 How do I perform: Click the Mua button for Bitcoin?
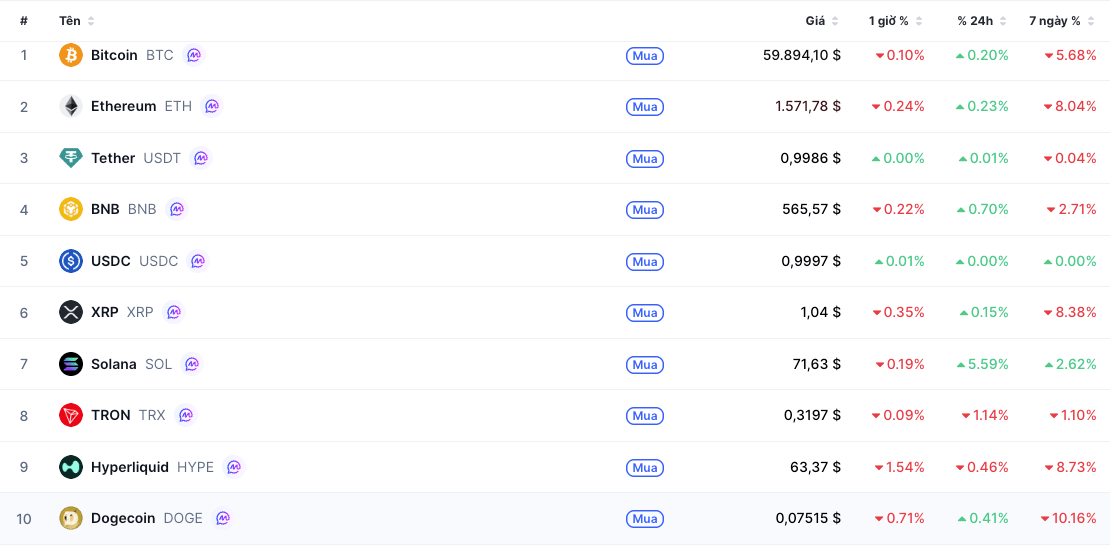[645, 55]
